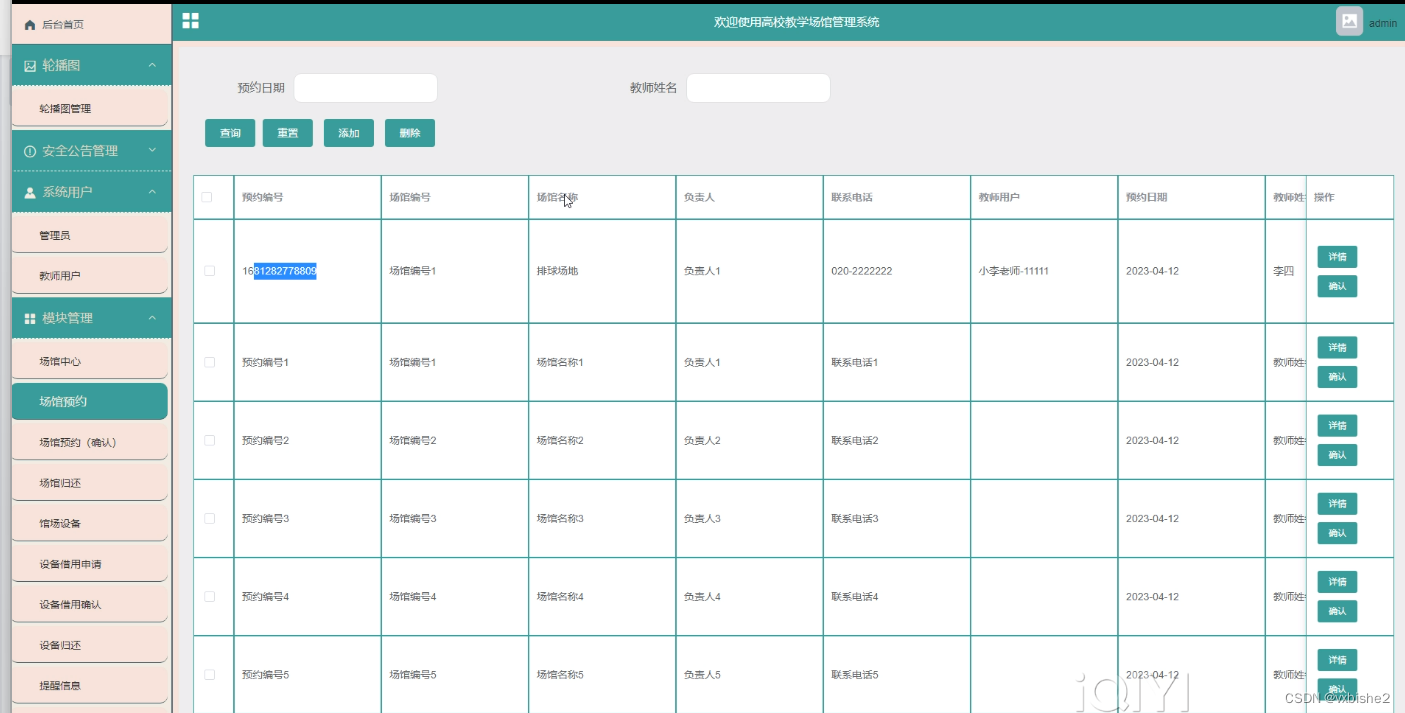Click 确认 for row 预约编号4
The width and height of the screenshot is (1405, 713).
(1337, 611)
